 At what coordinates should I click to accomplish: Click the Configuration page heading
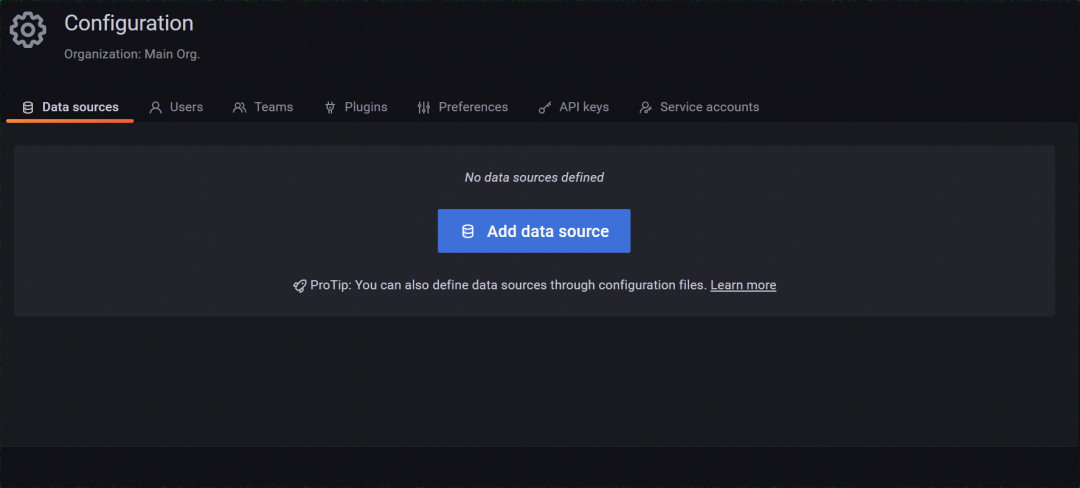click(129, 23)
